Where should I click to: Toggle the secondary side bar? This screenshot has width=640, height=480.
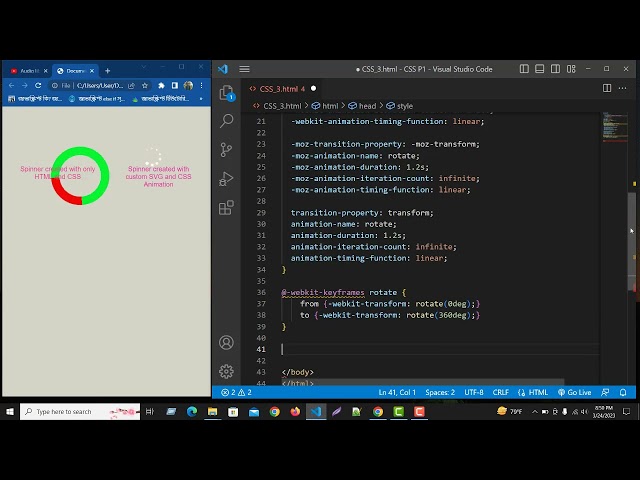(556, 69)
